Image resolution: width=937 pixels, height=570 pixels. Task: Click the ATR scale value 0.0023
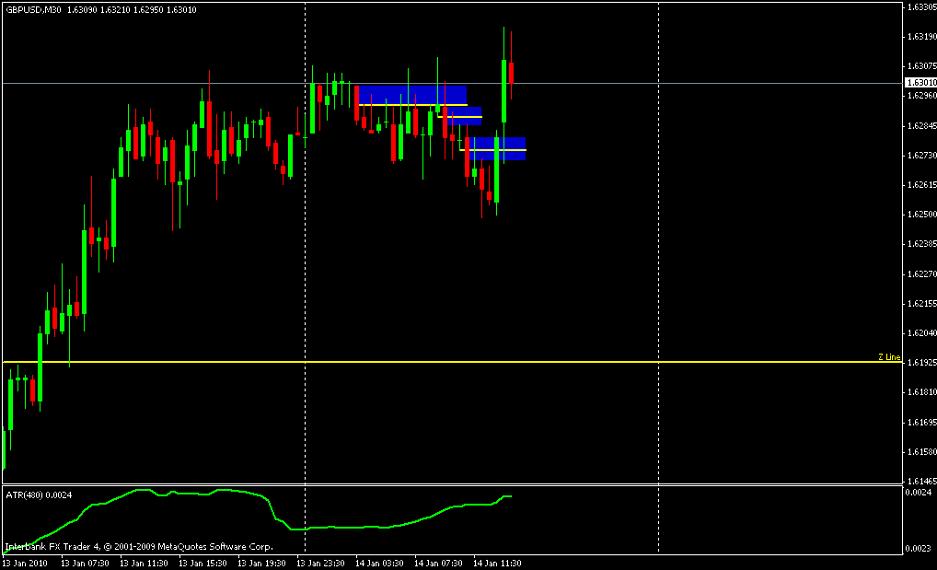tap(919, 549)
